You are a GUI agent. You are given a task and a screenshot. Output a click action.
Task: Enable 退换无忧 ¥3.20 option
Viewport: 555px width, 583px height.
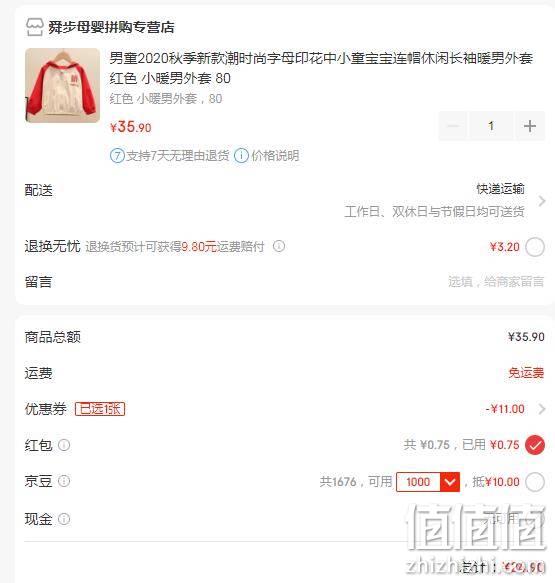tap(535, 247)
